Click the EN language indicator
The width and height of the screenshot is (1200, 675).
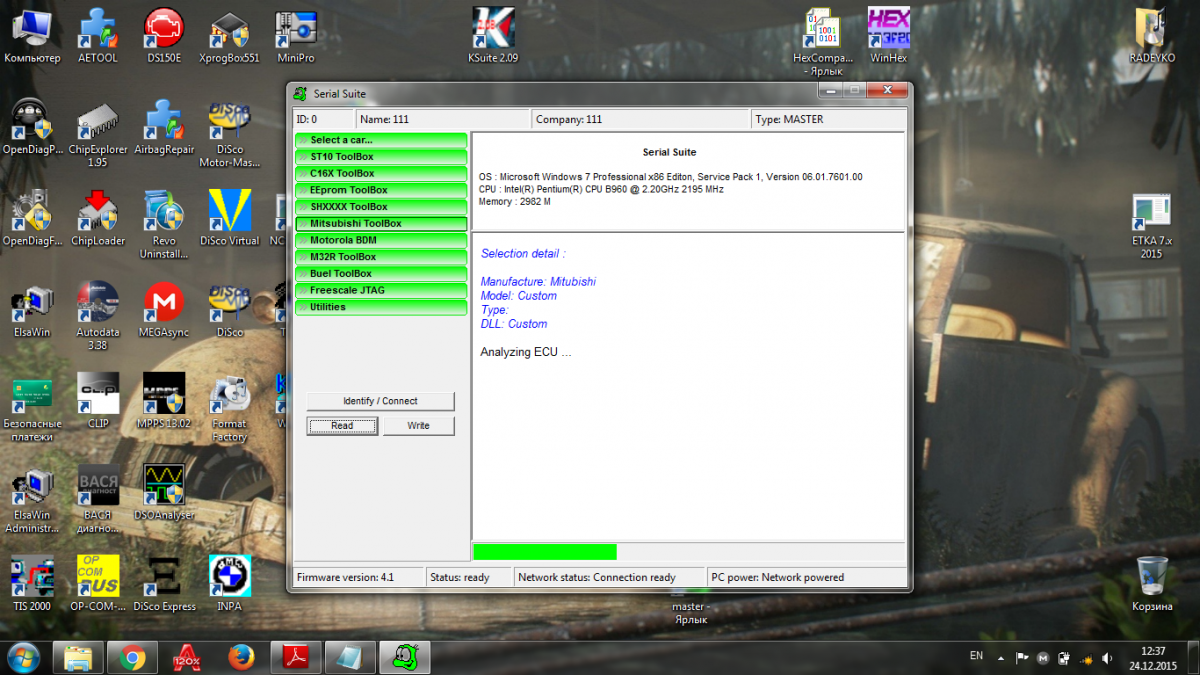pyautogui.click(x=976, y=656)
